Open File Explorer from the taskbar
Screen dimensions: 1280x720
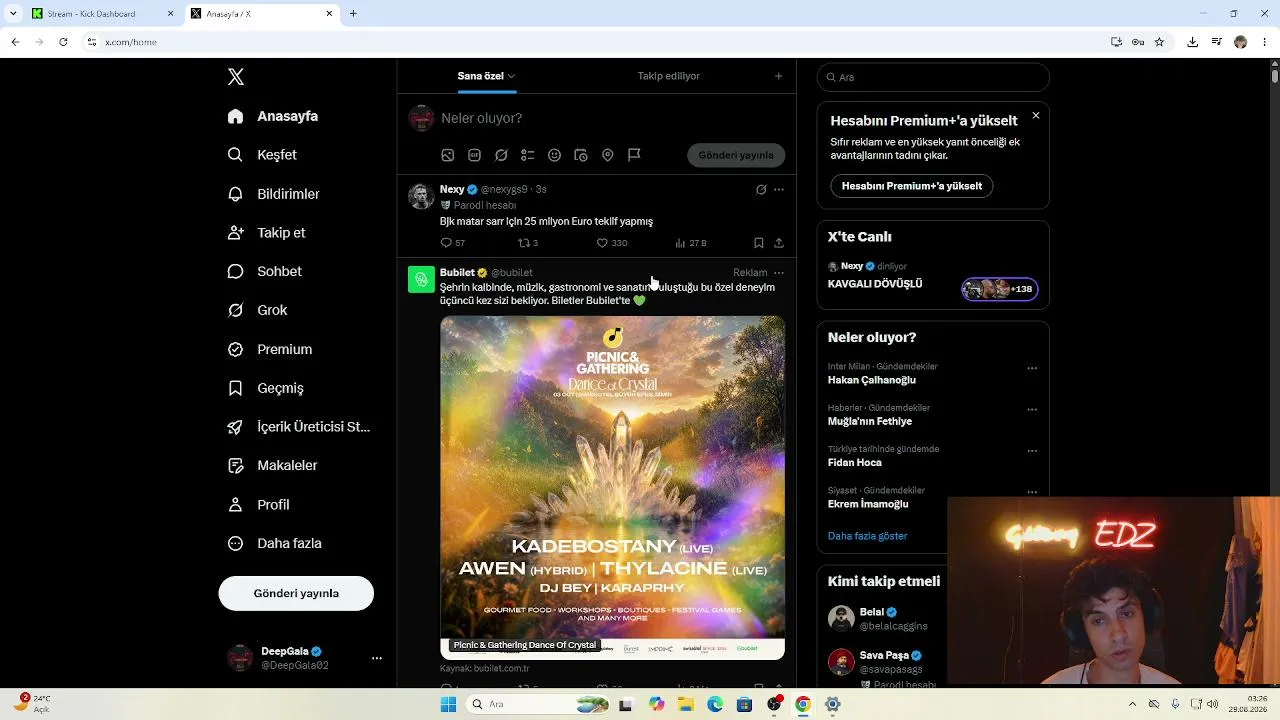tap(686, 704)
